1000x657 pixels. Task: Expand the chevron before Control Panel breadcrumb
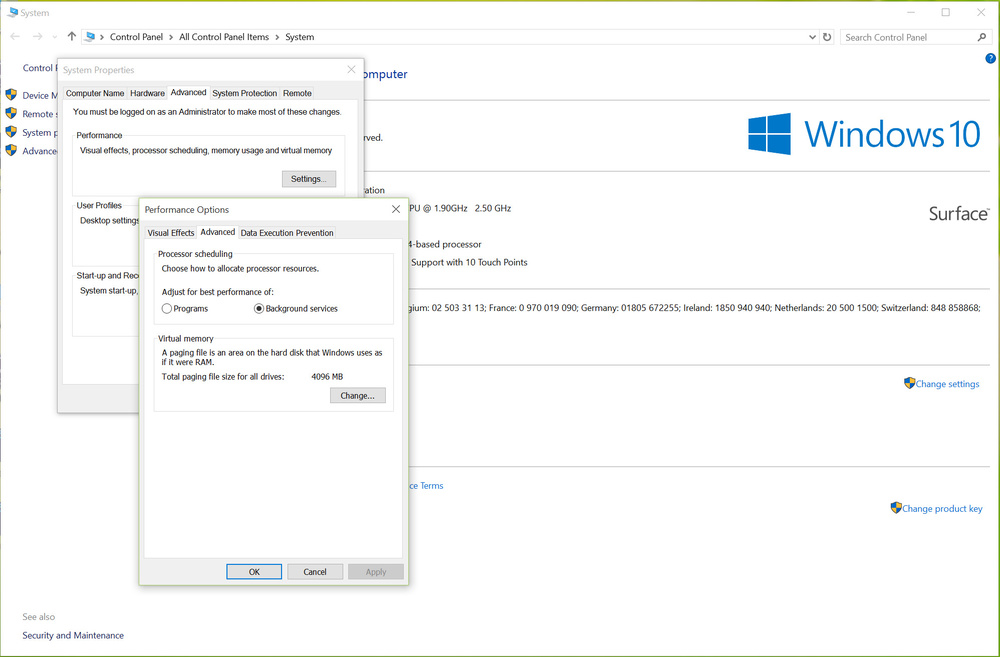point(102,37)
